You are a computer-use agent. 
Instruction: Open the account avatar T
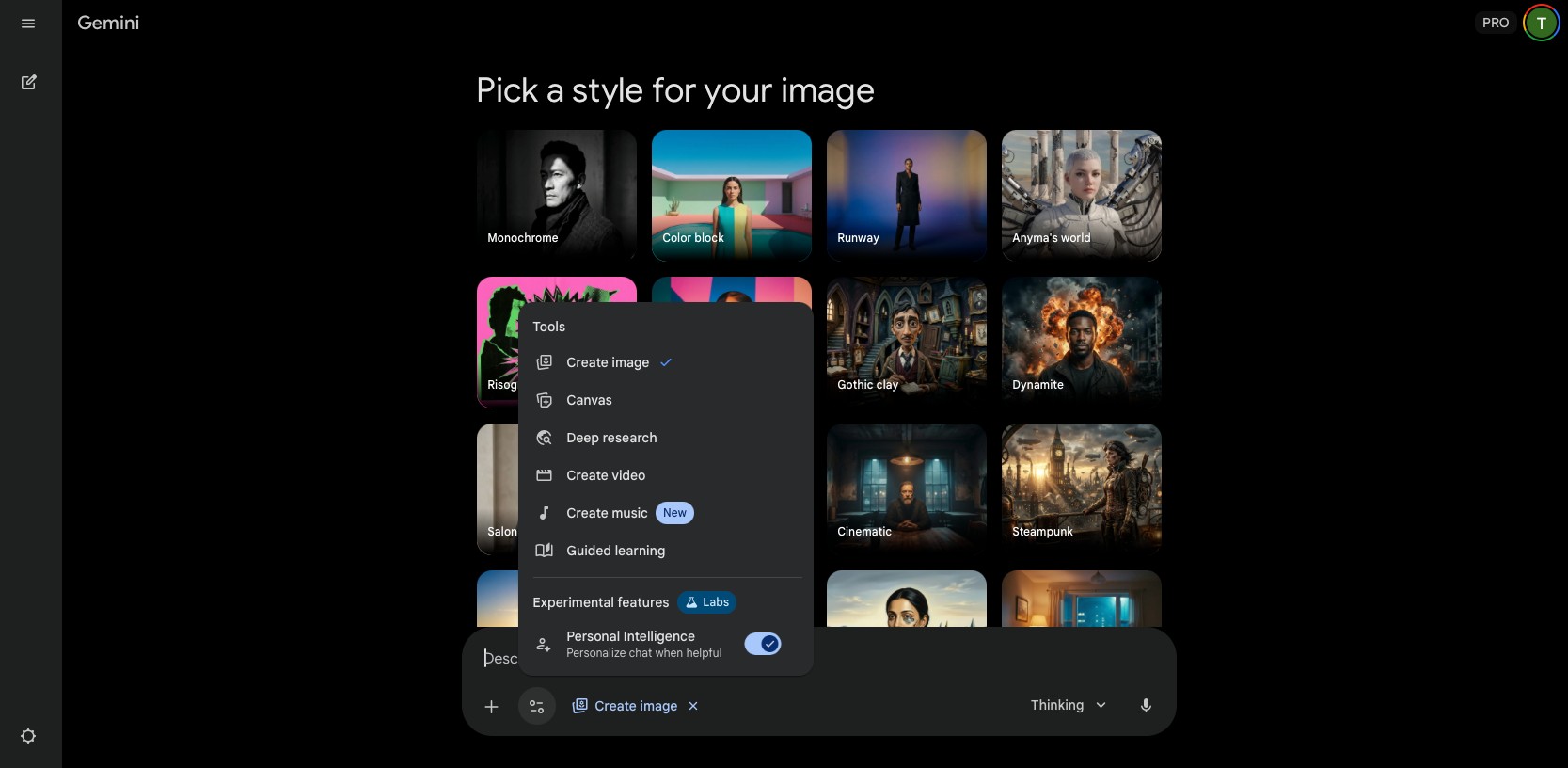1541,23
